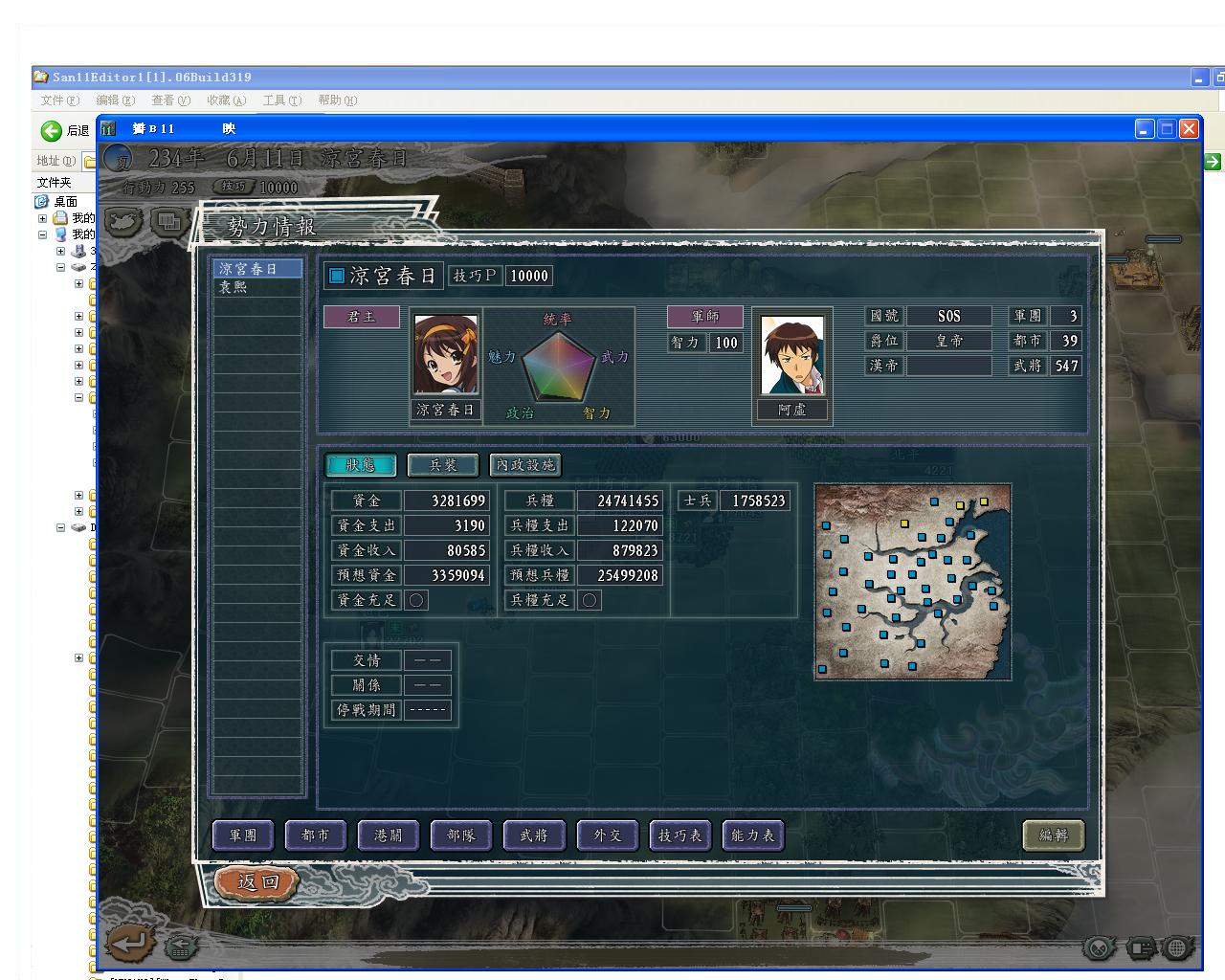The width and height of the screenshot is (1225, 980).
Task: Open the 能力表 button
Action: click(x=752, y=835)
